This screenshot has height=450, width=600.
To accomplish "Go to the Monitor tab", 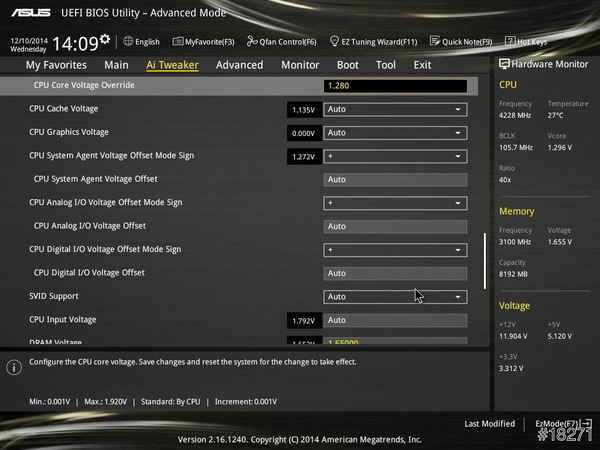I will pyautogui.click(x=300, y=65).
